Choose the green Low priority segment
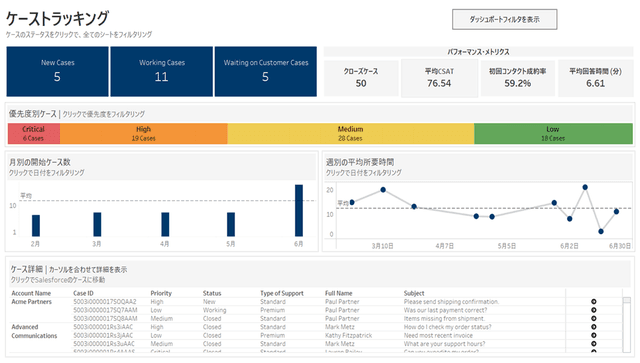This screenshot has height=363, width=640. coord(553,134)
